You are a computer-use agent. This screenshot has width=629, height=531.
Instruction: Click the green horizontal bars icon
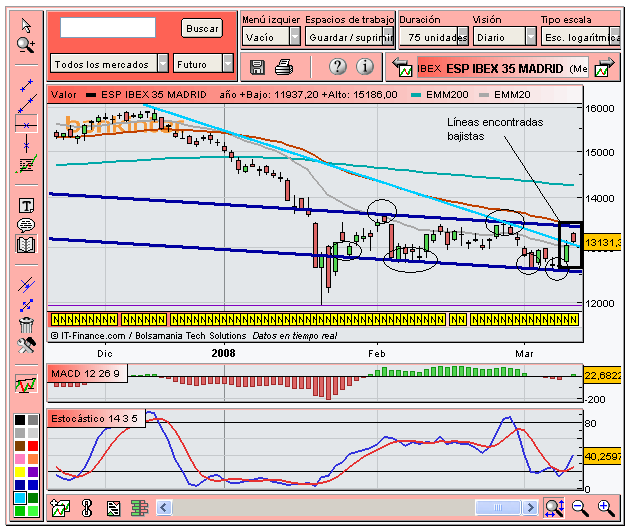pos(140,508)
